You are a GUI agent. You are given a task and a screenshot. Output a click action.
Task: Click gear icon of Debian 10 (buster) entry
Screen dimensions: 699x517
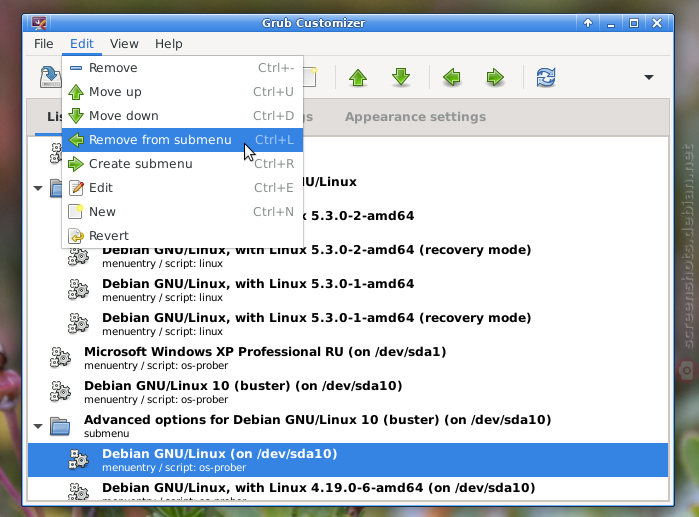[x=60, y=392]
